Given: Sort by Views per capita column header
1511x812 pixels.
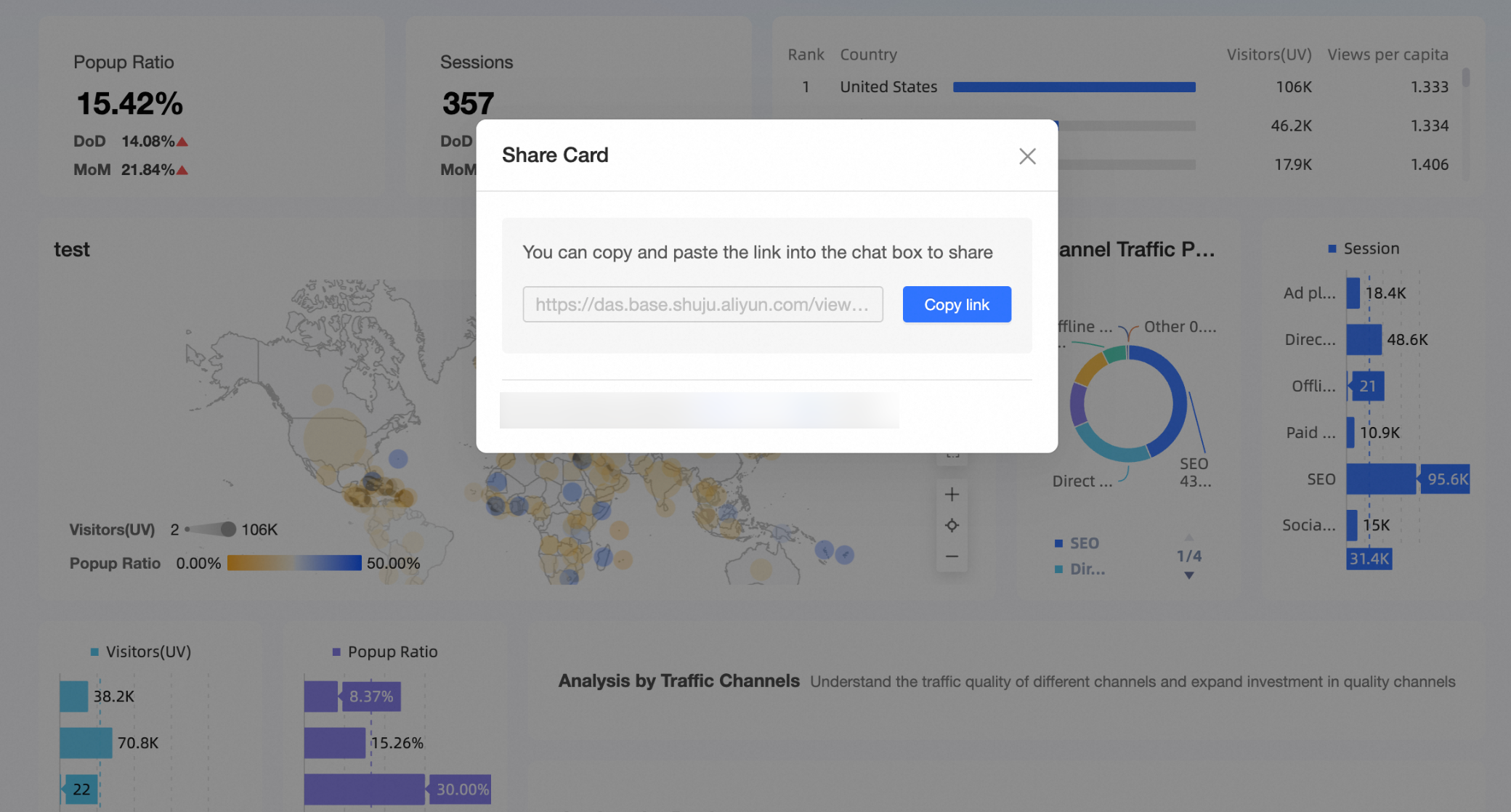Looking at the screenshot, I should pos(1388,54).
